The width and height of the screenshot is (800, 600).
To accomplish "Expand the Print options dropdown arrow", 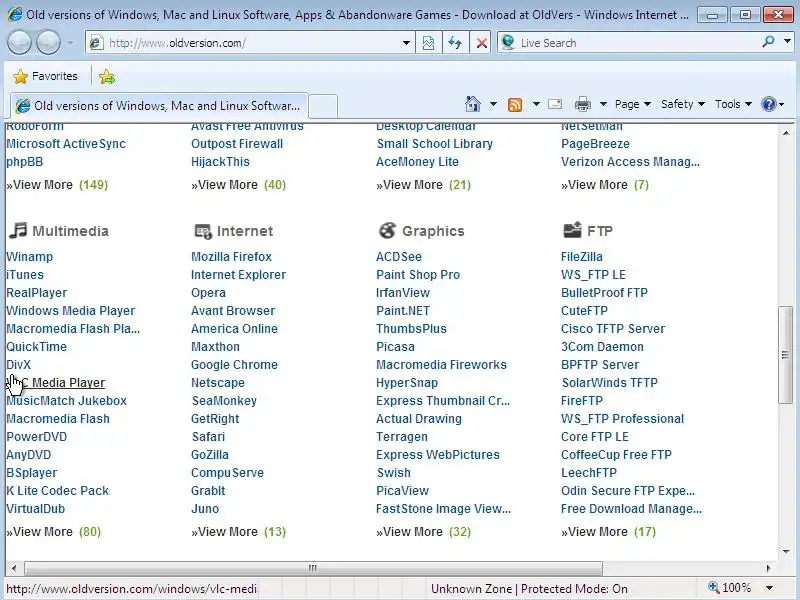I will [x=603, y=104].
